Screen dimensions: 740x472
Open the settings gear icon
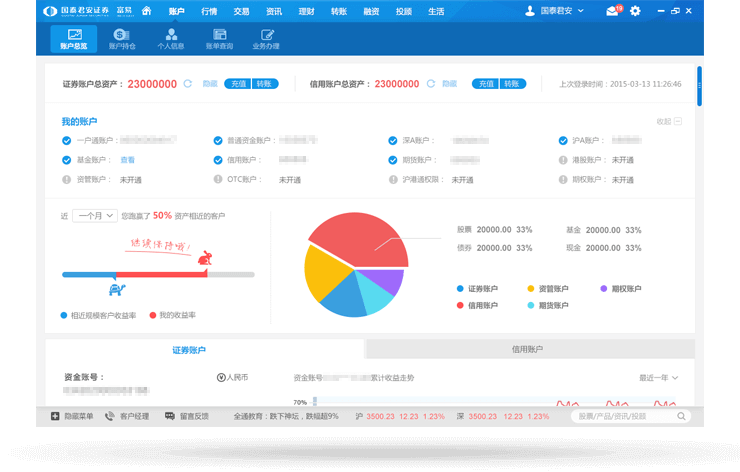[x=635, y=10]
